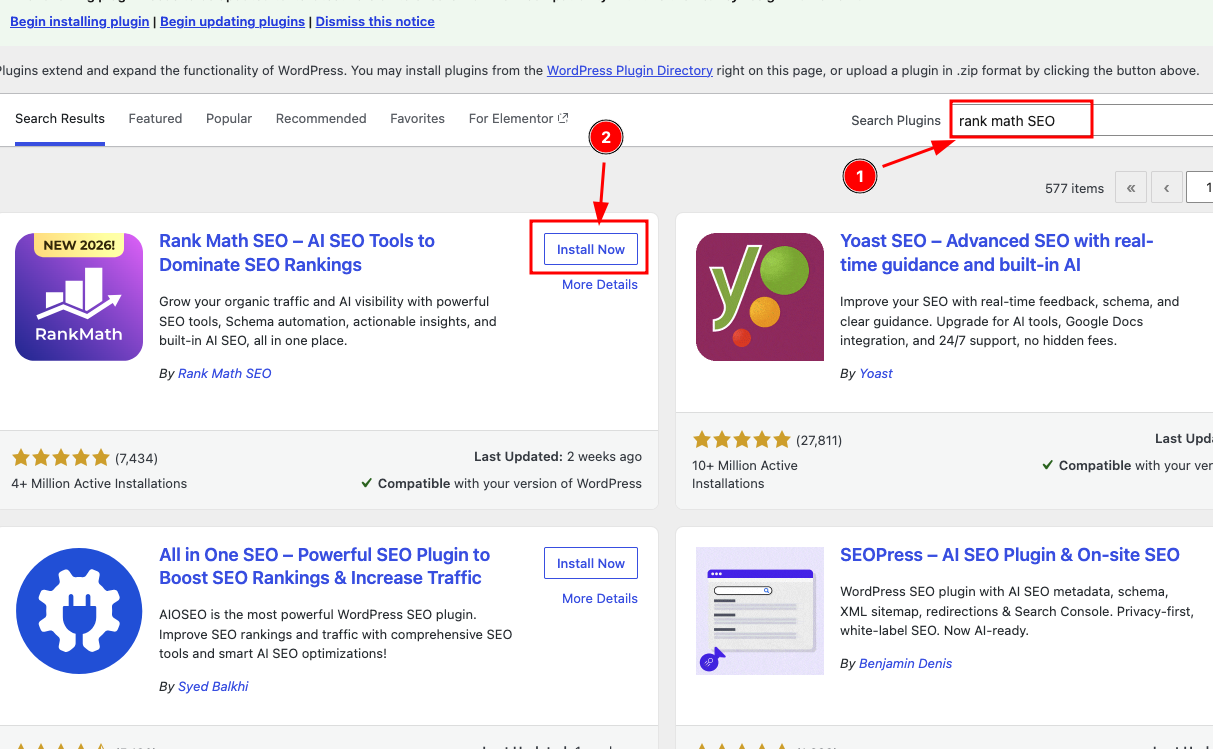Go to previous results page

[1166, 188]
